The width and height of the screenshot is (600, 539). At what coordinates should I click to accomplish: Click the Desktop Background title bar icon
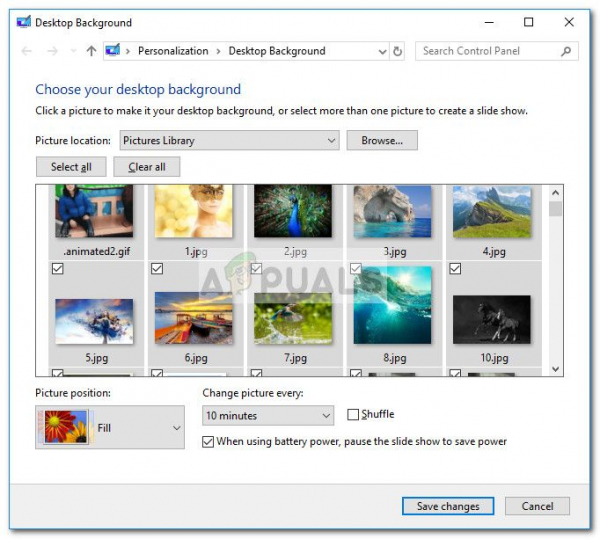point(24,22)
